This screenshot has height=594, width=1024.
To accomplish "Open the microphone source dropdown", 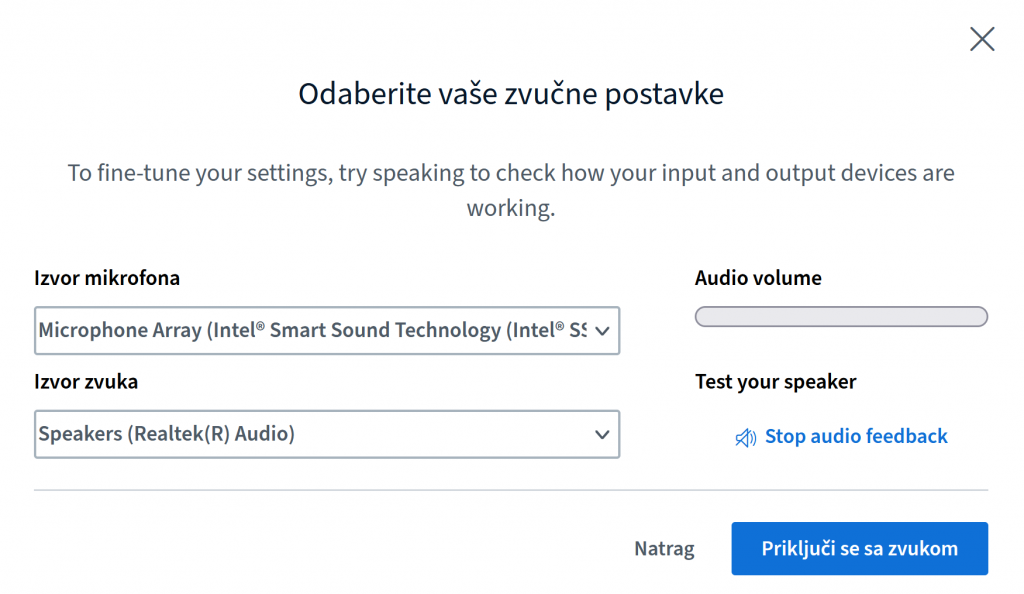I will 327,330.
